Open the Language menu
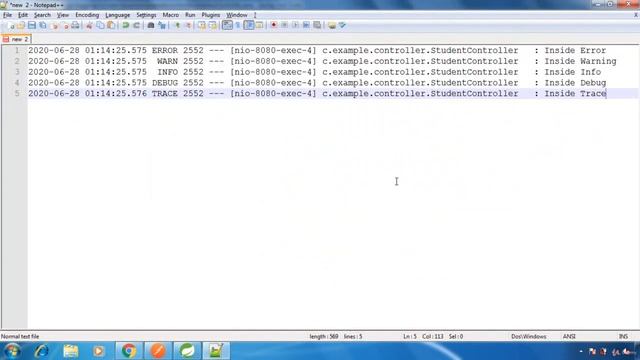This screenshot has height=360, width=640. (x=118, y=15)
